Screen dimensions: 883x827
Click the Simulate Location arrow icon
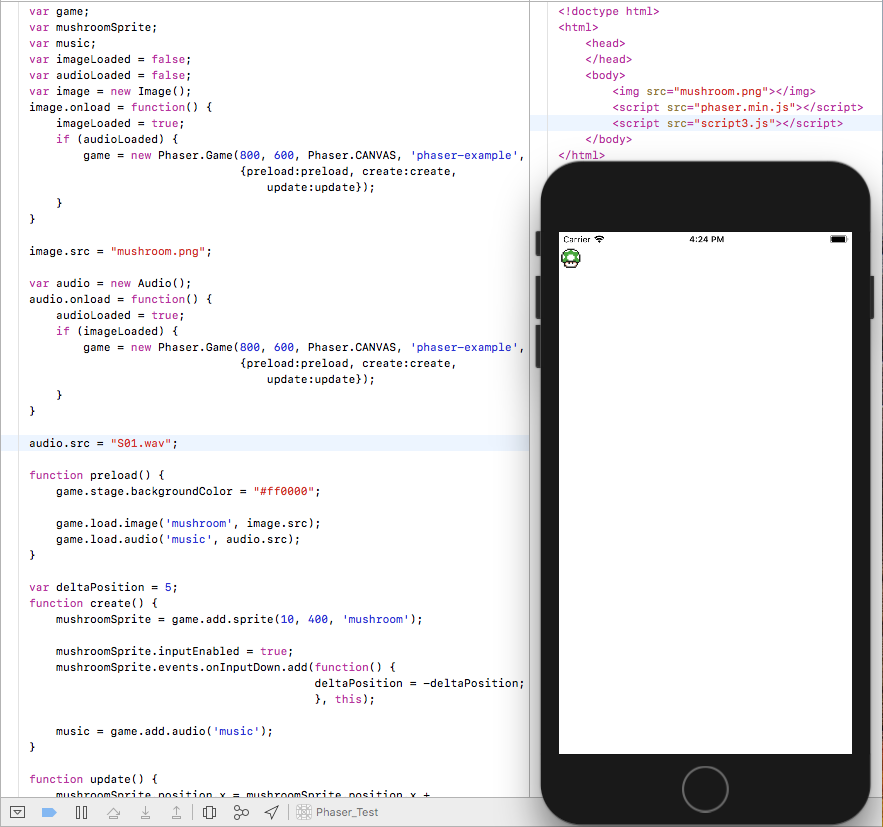click(271, 812)
